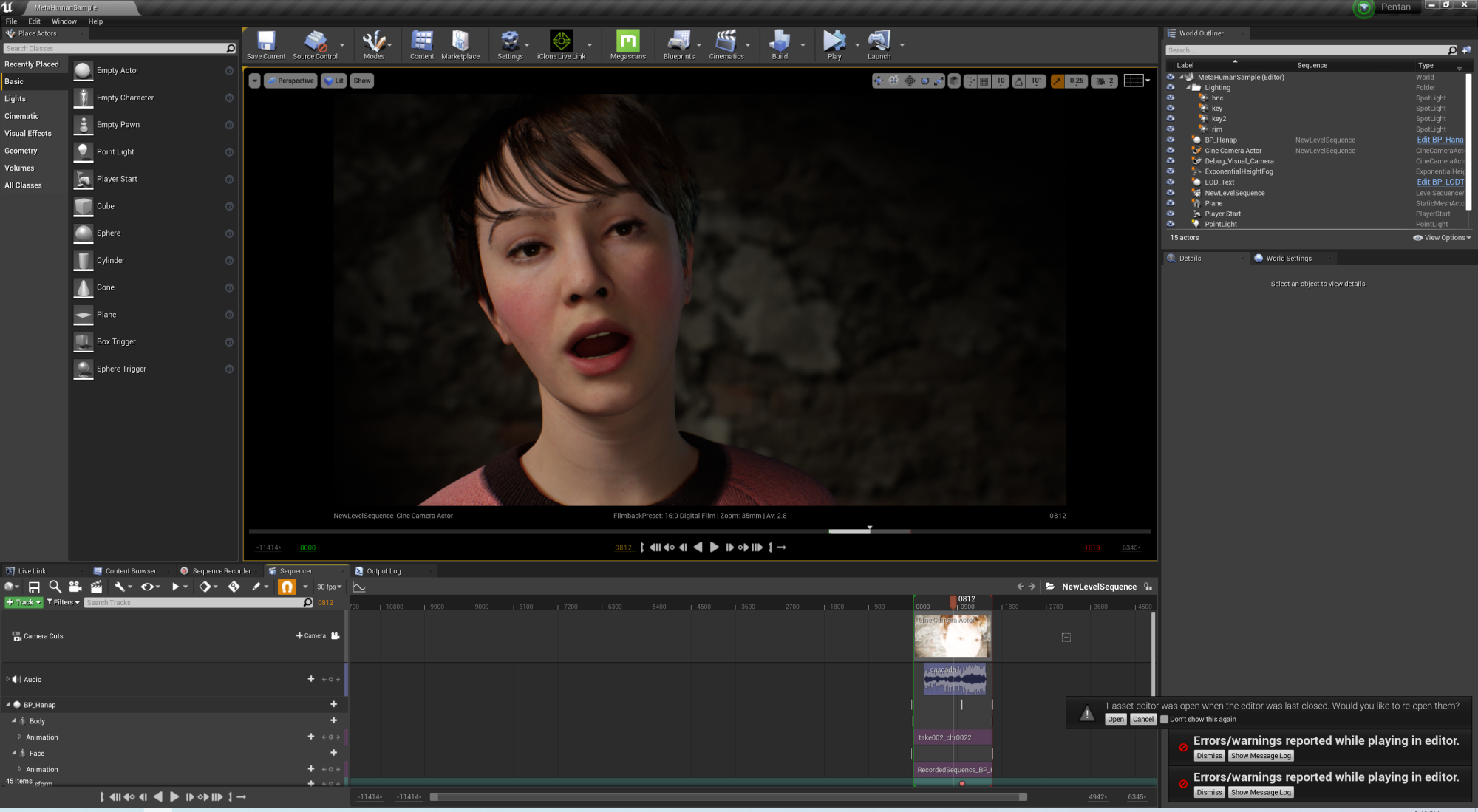Image resolution: width=1478 pixels, height=812 pixels.
Task: Click the Sequencer find-in-content-browser magnifier icon
Action: click(x=55, y=587)
